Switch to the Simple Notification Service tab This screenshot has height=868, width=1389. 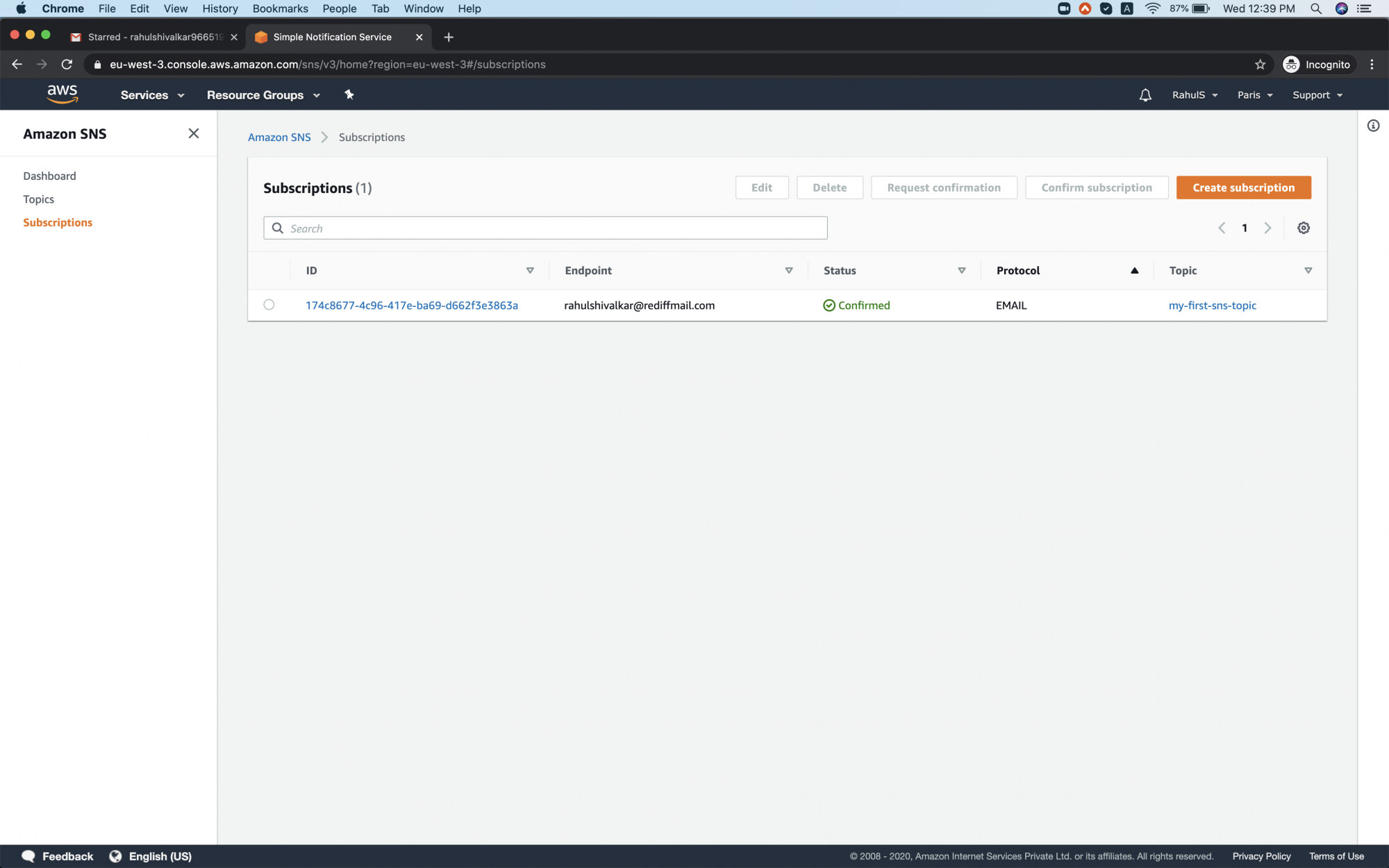[331, 37]
